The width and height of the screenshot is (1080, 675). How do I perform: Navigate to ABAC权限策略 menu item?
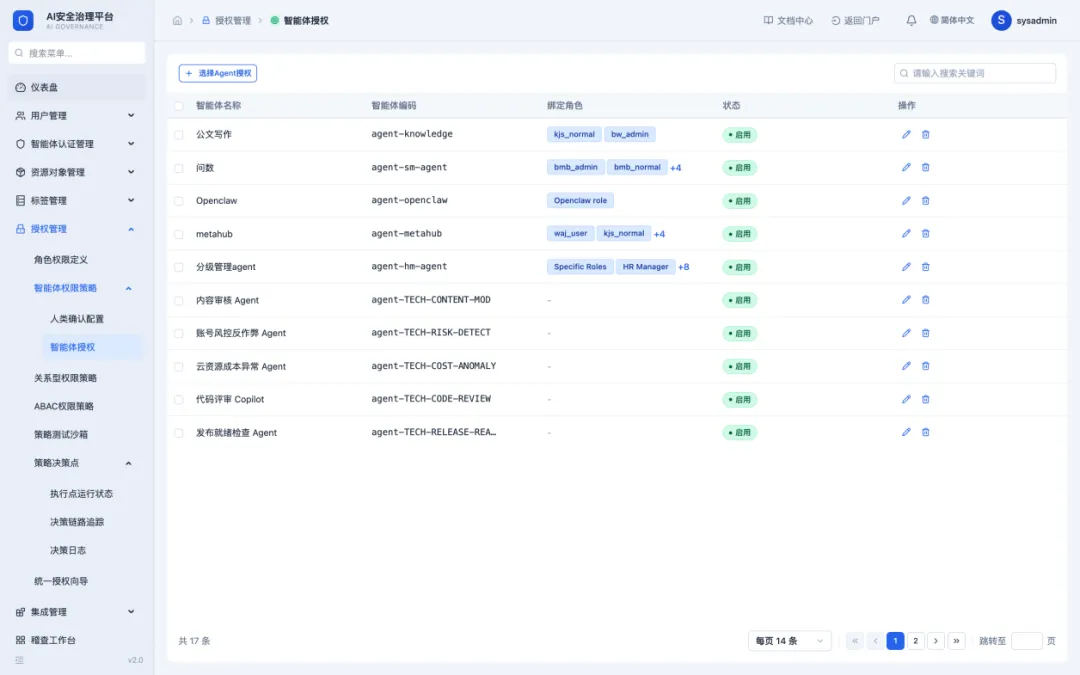pyautogui.click(x=65, y=406)
